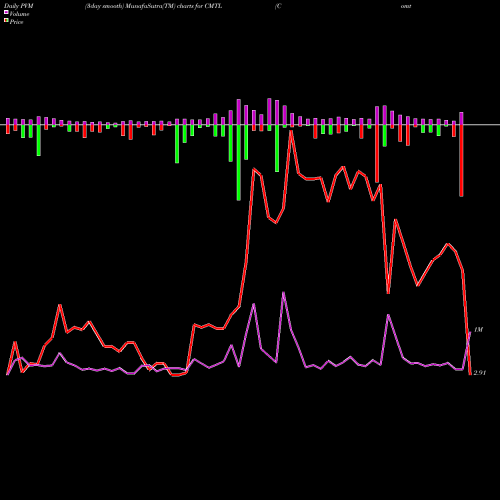Click the MunafaSutra charts for CMTL heading
The image size is (500, 500).
(x=153, y=6)
